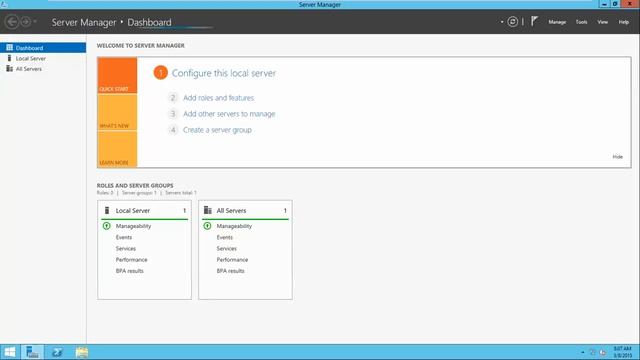Open the Local Server tile header
Image resolution: width=640 pixels, height=360 pixels.
144,211
